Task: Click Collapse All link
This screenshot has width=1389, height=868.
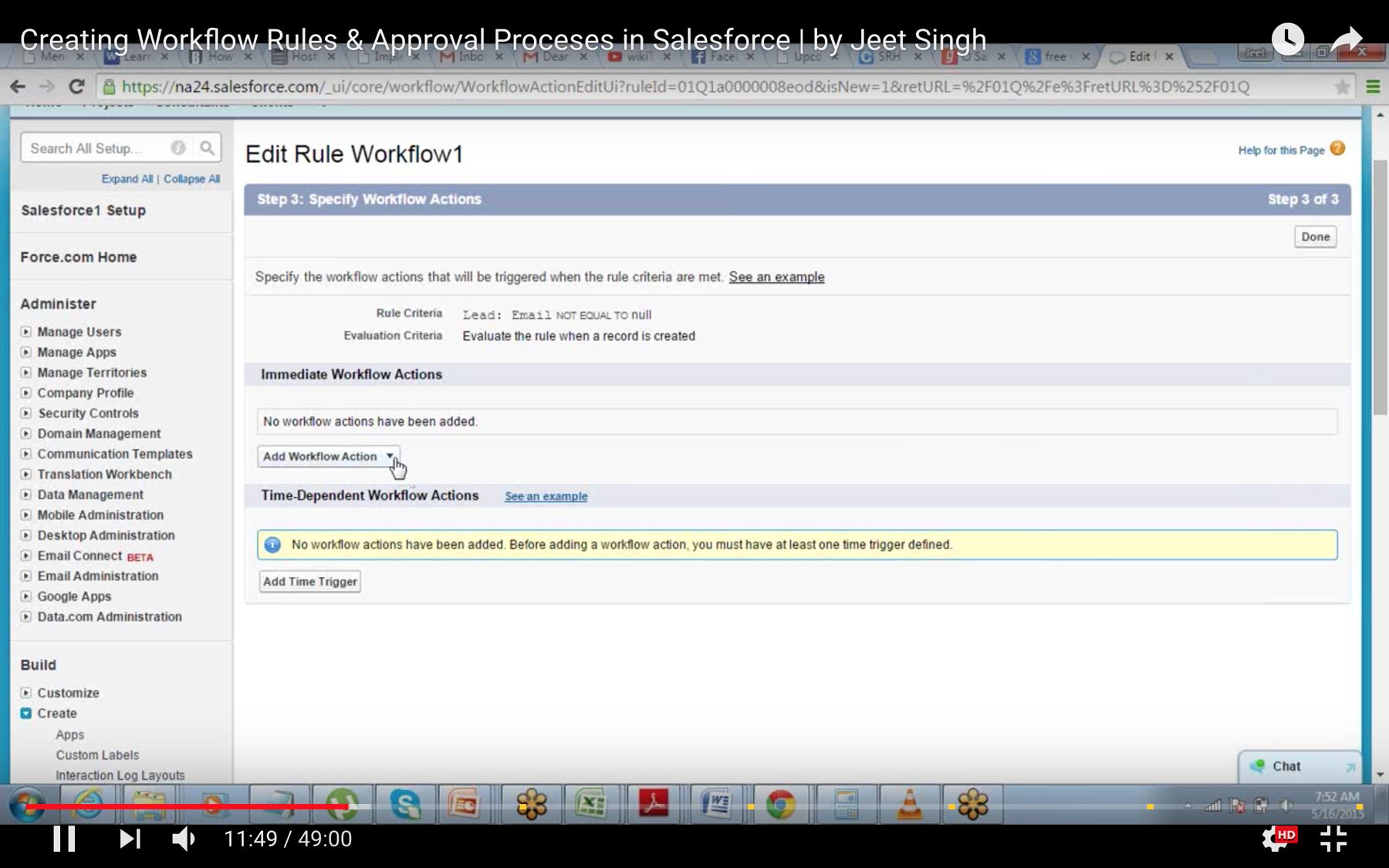Action: (x=191, y=178)
